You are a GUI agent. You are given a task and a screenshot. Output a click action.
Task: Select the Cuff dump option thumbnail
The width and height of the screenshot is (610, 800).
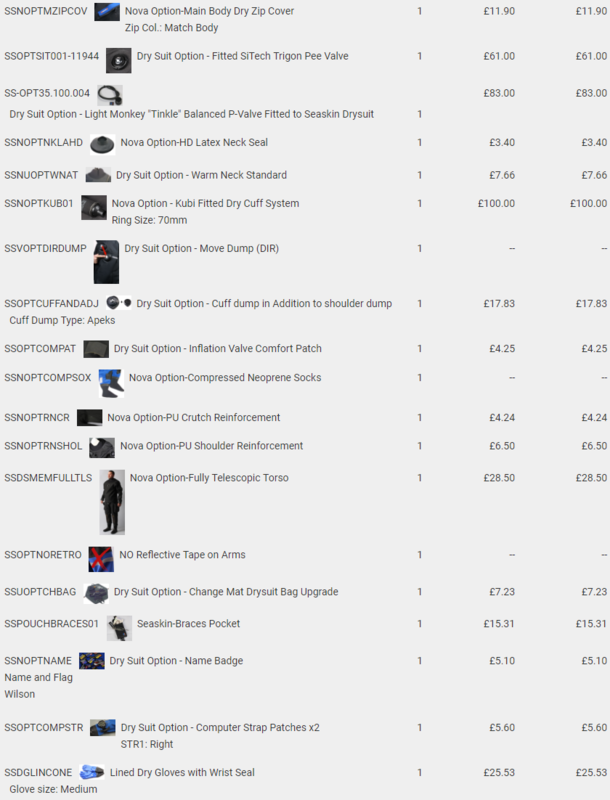[x=119, y=303]
